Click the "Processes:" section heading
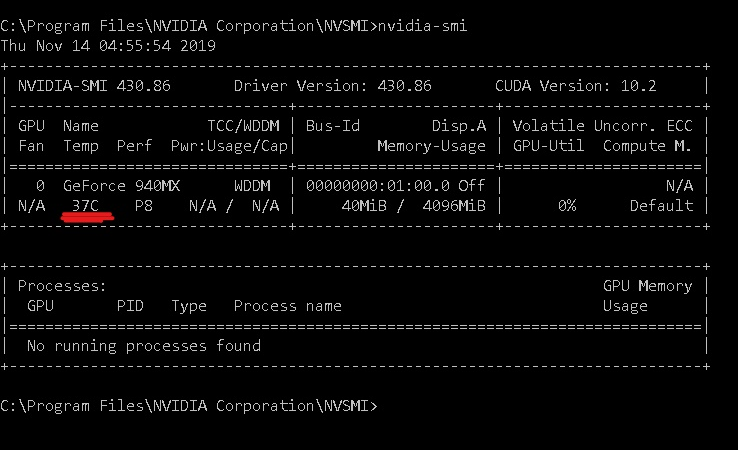This screenshot has width=738, height=450. pyautogui.click(x=62, y=286)
